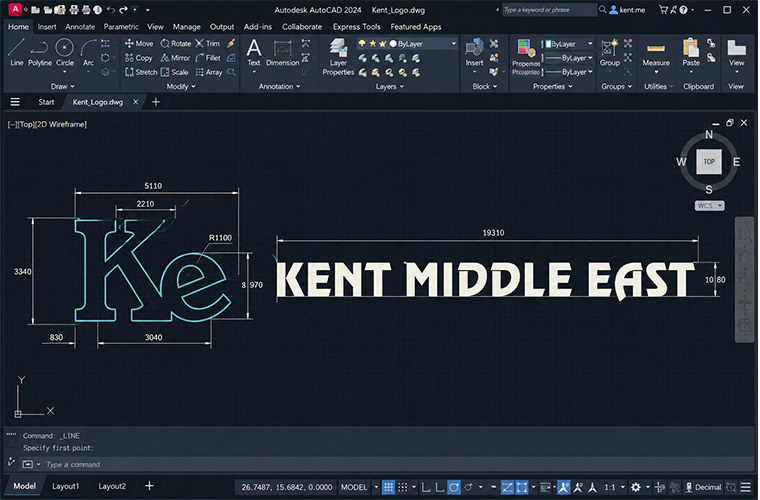Toggle ortho mode in status bar
Viewport: 760px width, 500px height.
click(426, 487)
